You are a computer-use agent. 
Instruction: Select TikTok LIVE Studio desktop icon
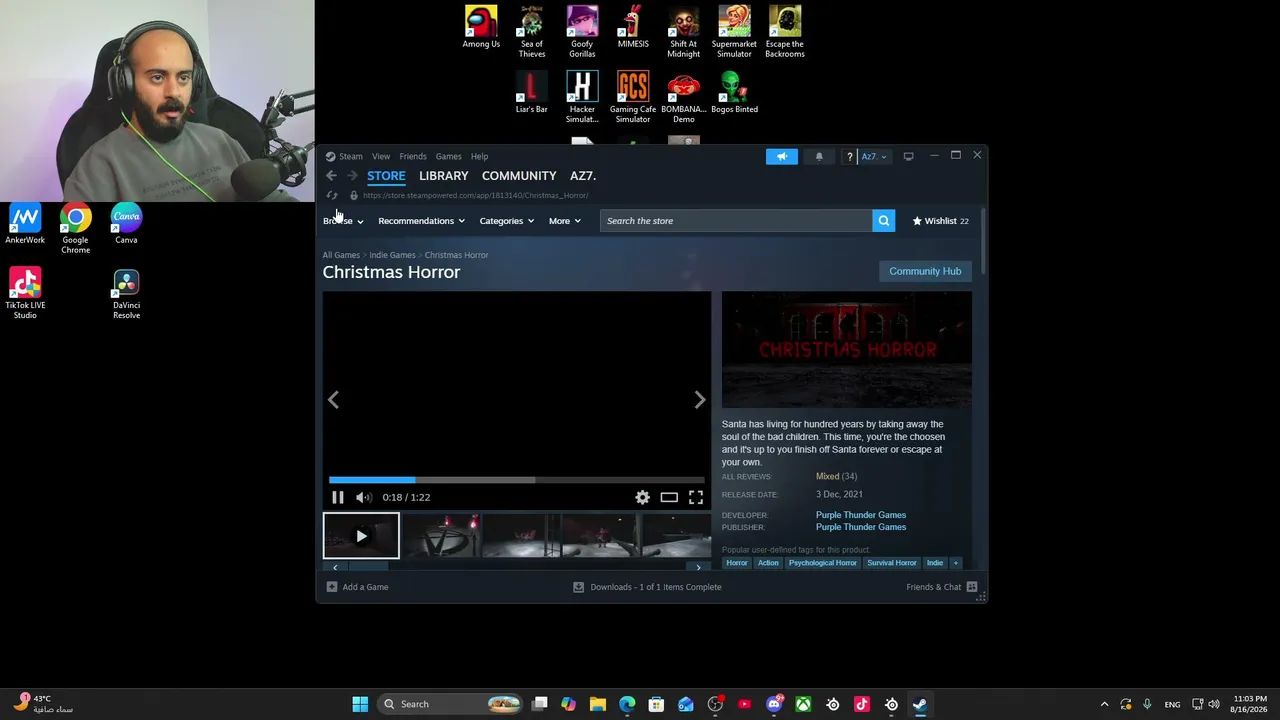point(25,294)
